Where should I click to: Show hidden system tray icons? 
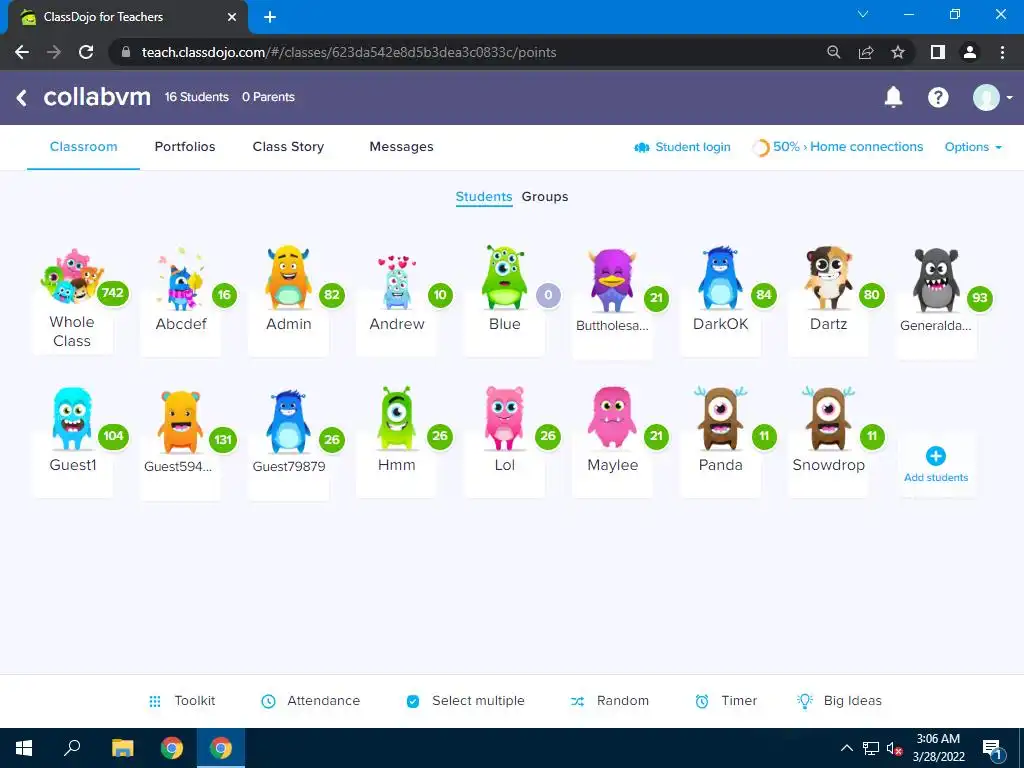[846, 748]
